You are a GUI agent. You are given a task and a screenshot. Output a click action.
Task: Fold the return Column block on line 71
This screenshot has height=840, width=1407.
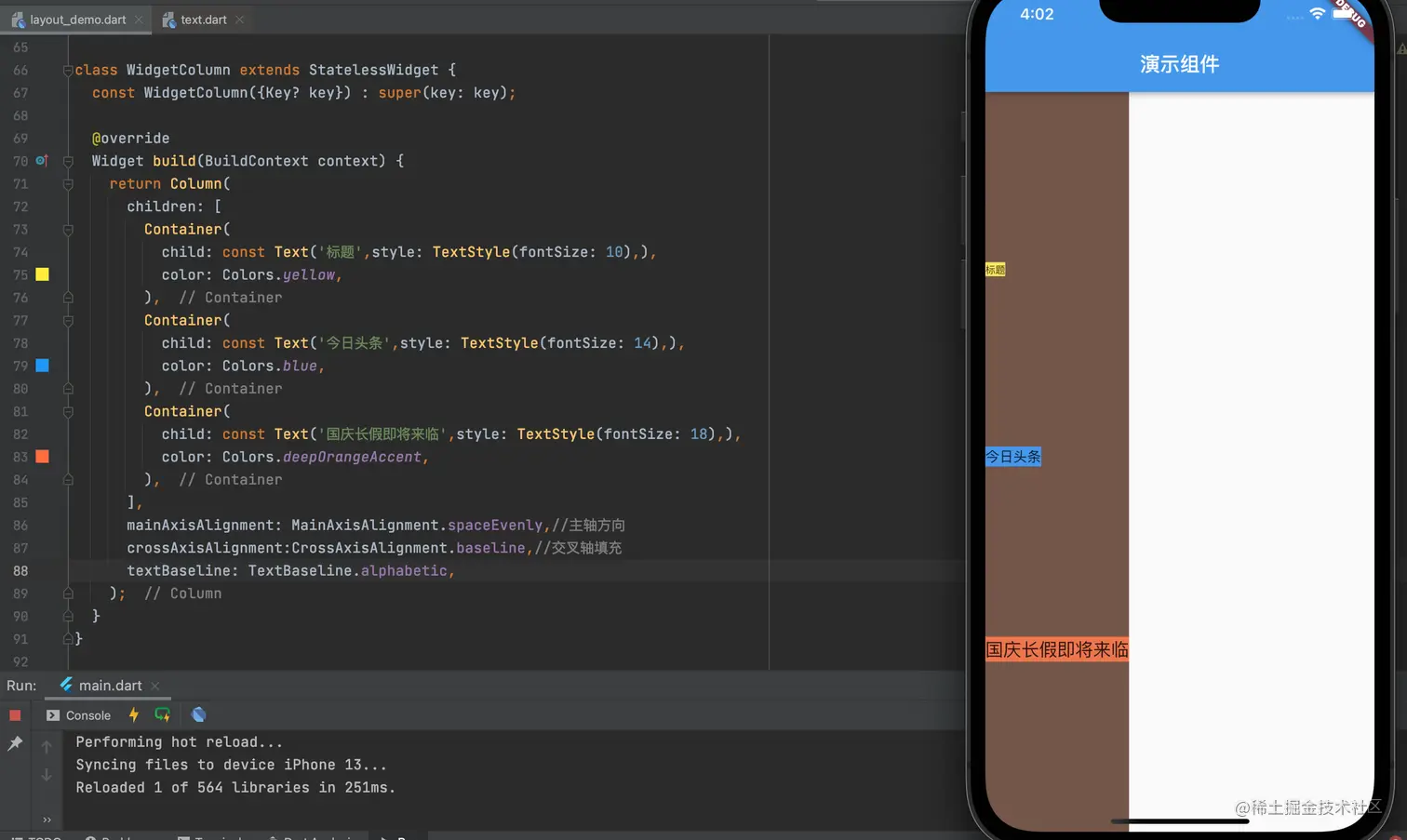[x=68, y=184]
